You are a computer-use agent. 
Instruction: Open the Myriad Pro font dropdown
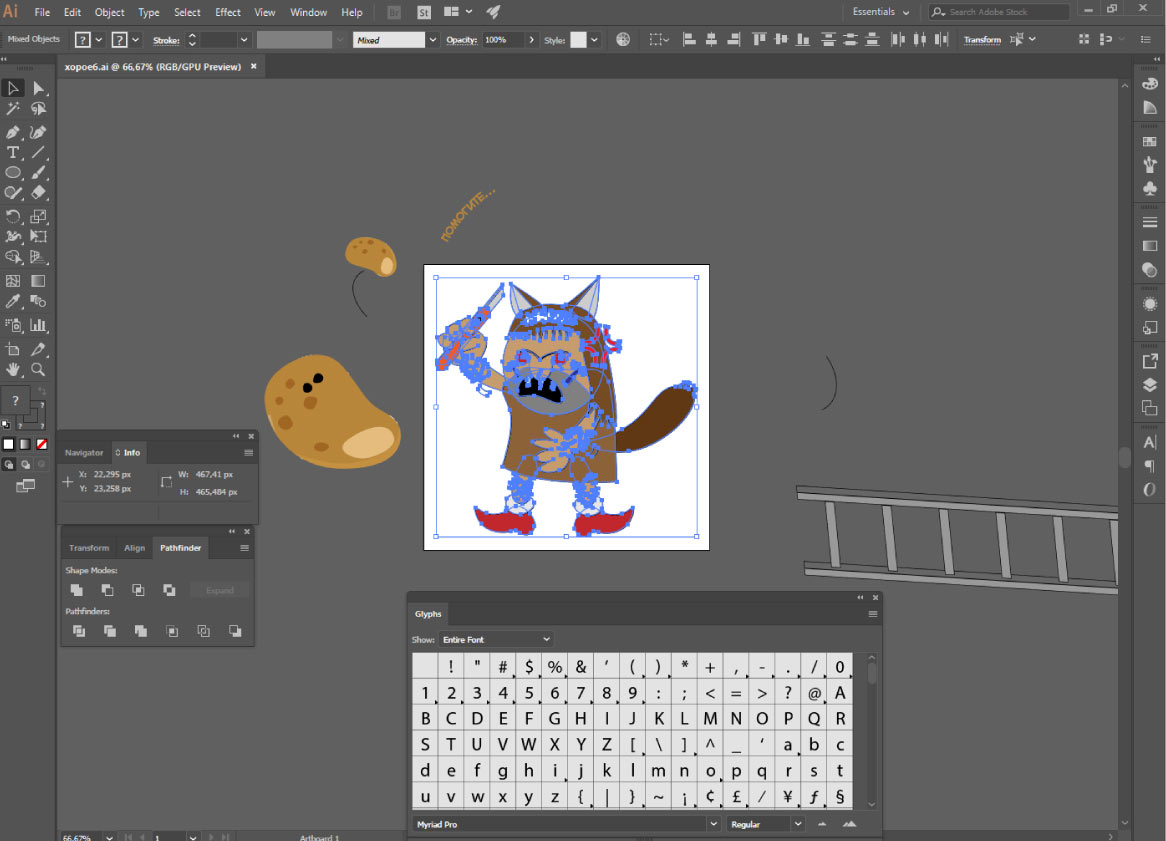pyautogui.click(x=566, y=824)
